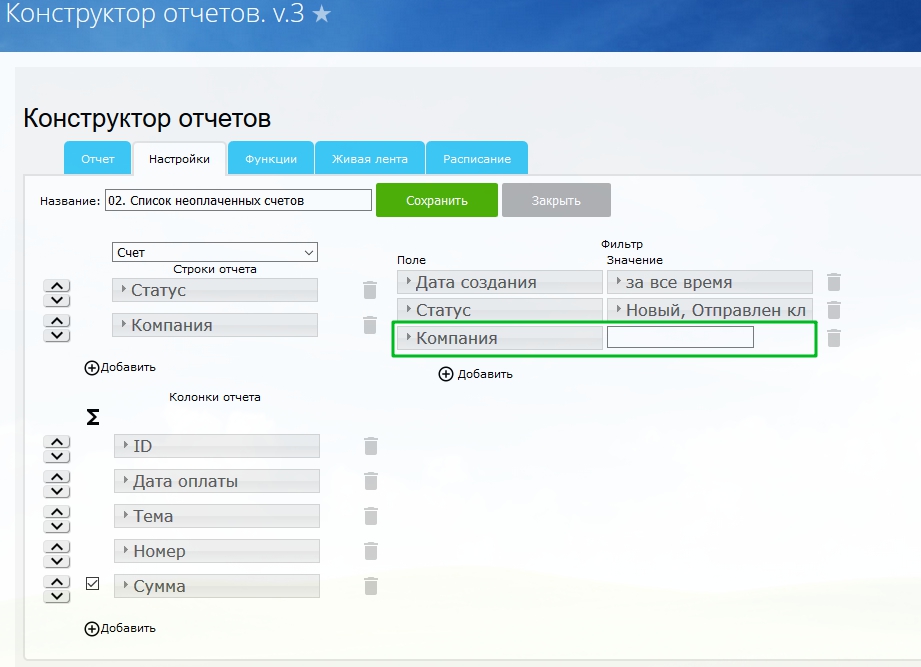Switch to the Отчет tab
The image size is (921, 667).
coord(98,159)
